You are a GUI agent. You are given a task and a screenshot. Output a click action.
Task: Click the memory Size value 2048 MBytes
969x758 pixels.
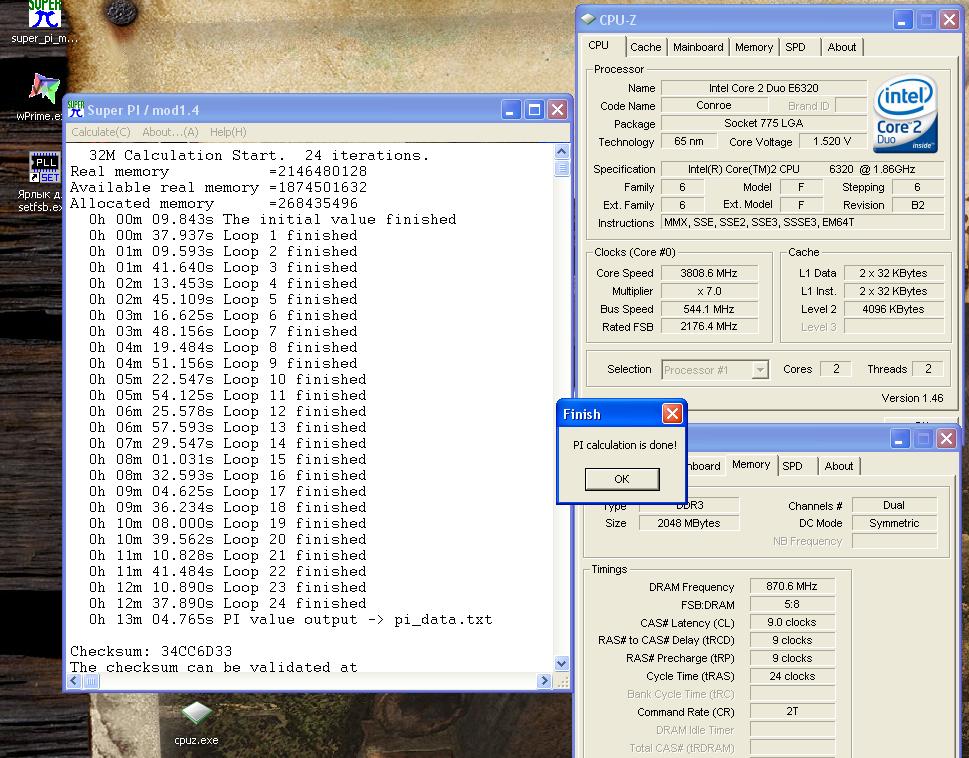tap(689, 523)
